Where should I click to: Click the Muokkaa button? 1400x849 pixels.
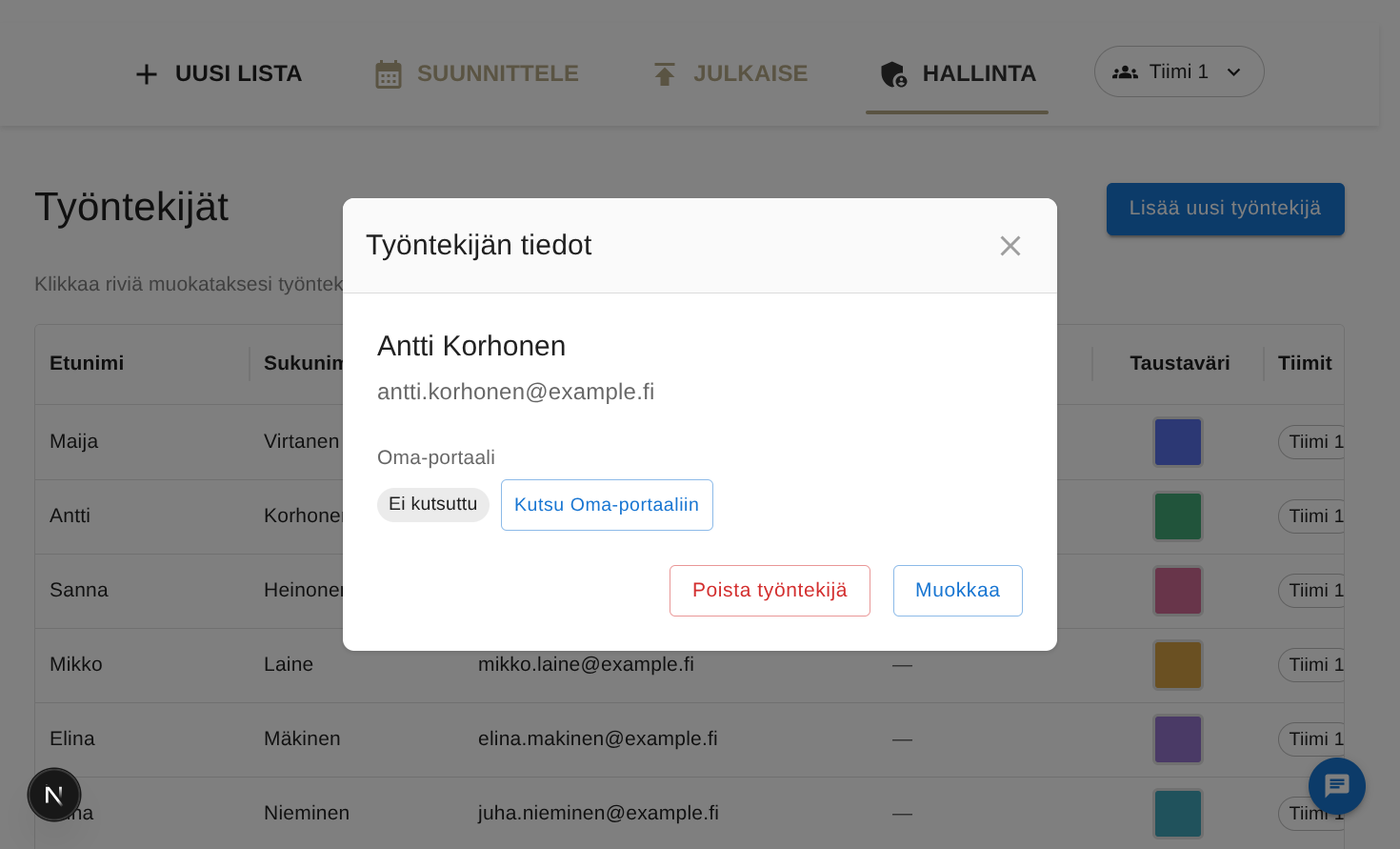tap(958, 591)
